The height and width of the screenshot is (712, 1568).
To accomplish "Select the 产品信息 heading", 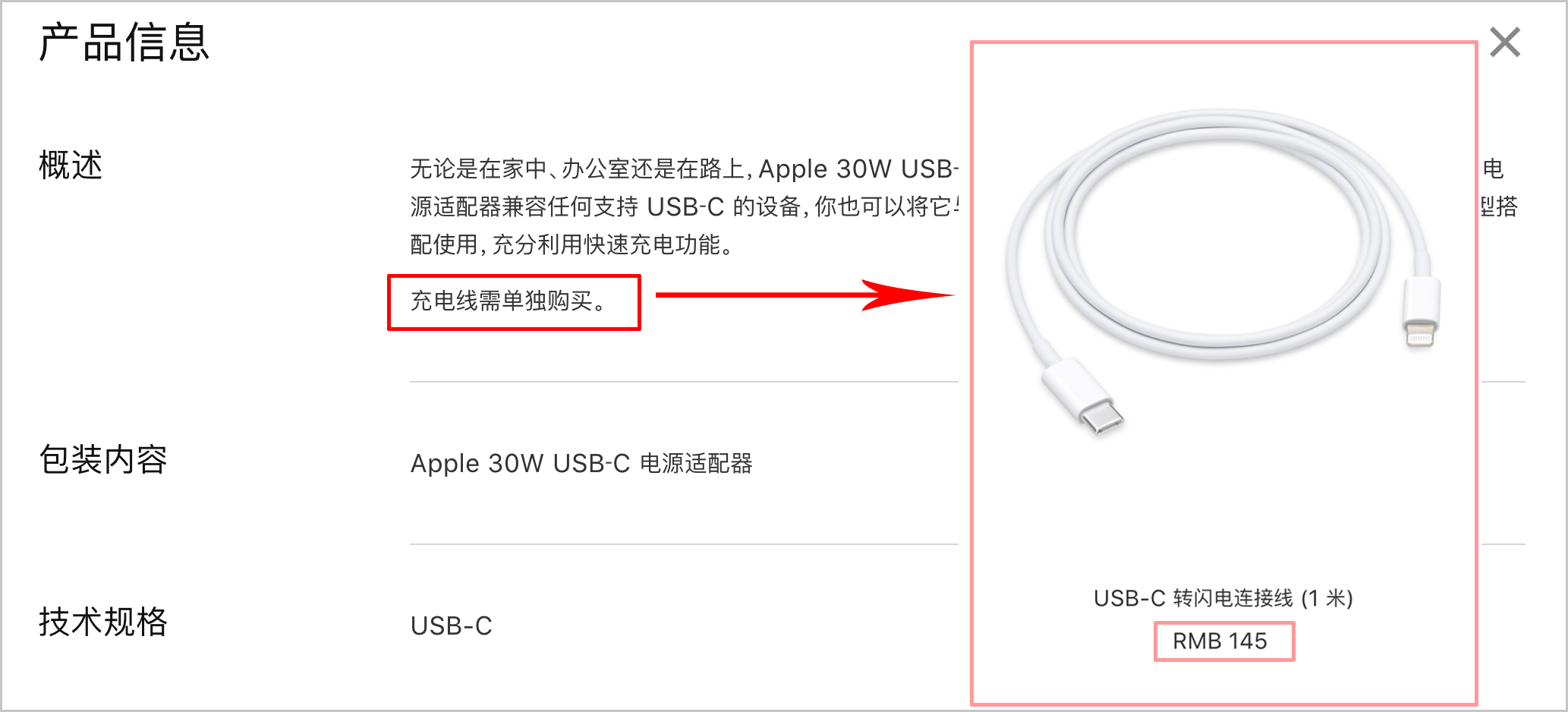I will 124,42.
